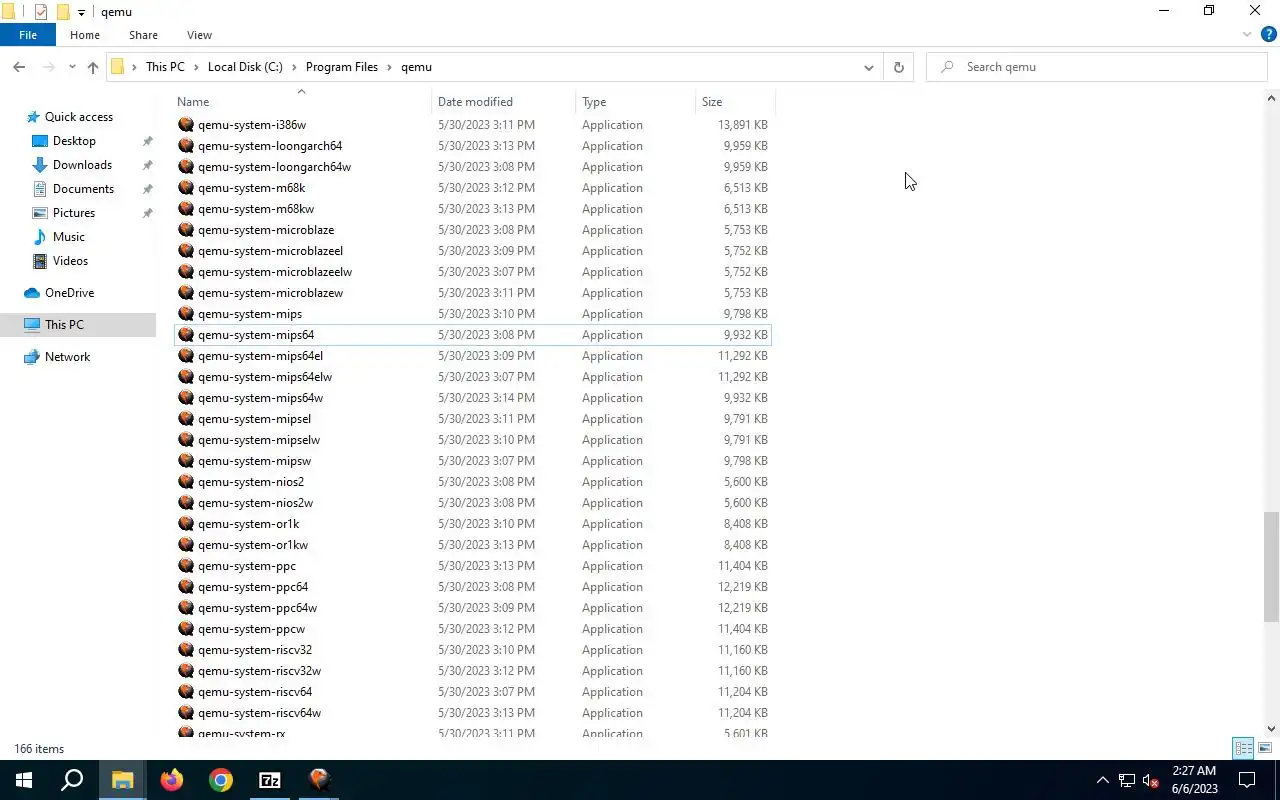Image resolution: width=1280 pixels, height=800 pixels.
Task: Open the Downloads folder in sidebar
Action: [82, 165]
